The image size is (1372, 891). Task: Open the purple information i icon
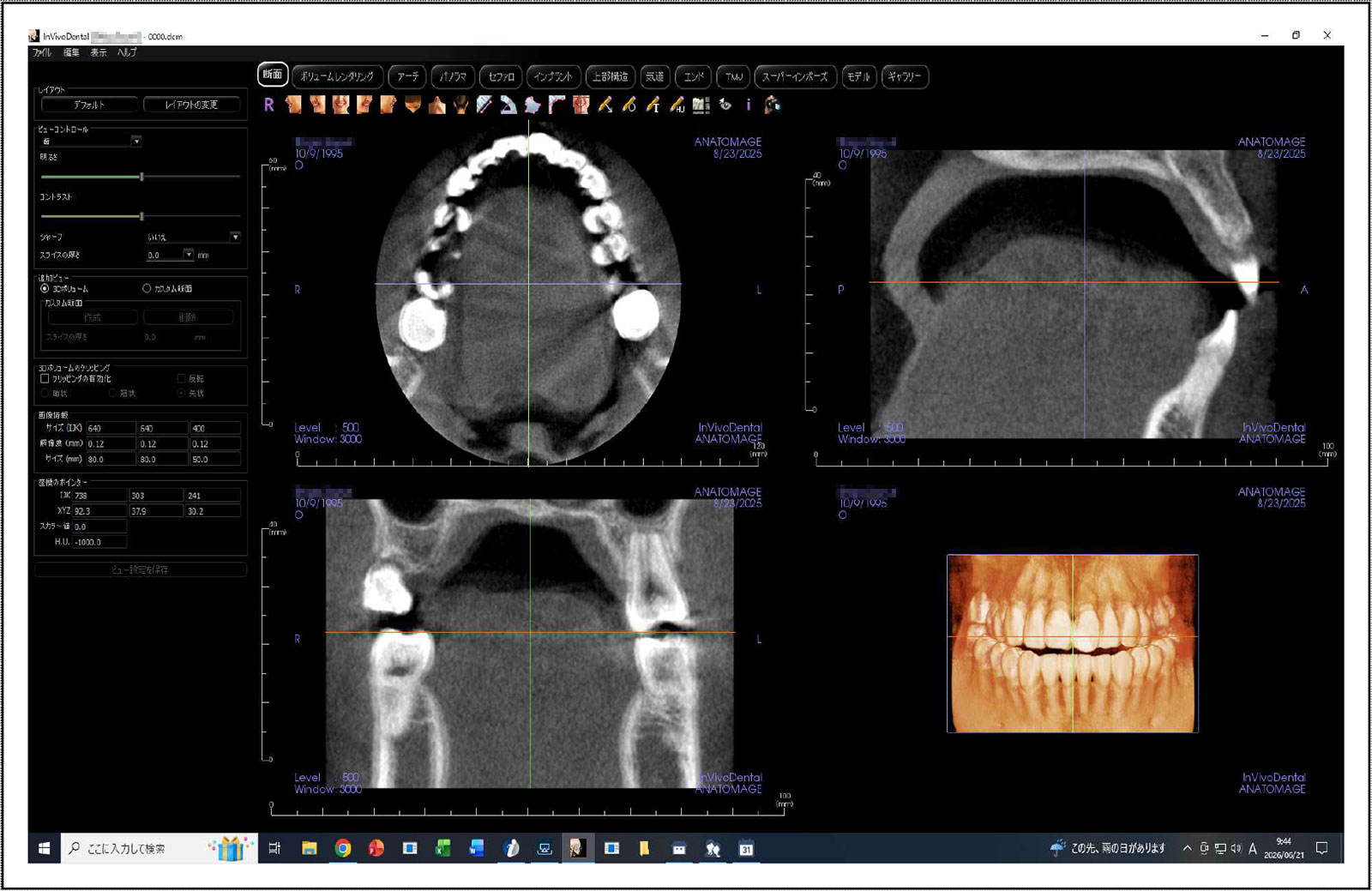pyautogui.click(x=749, y=105)
